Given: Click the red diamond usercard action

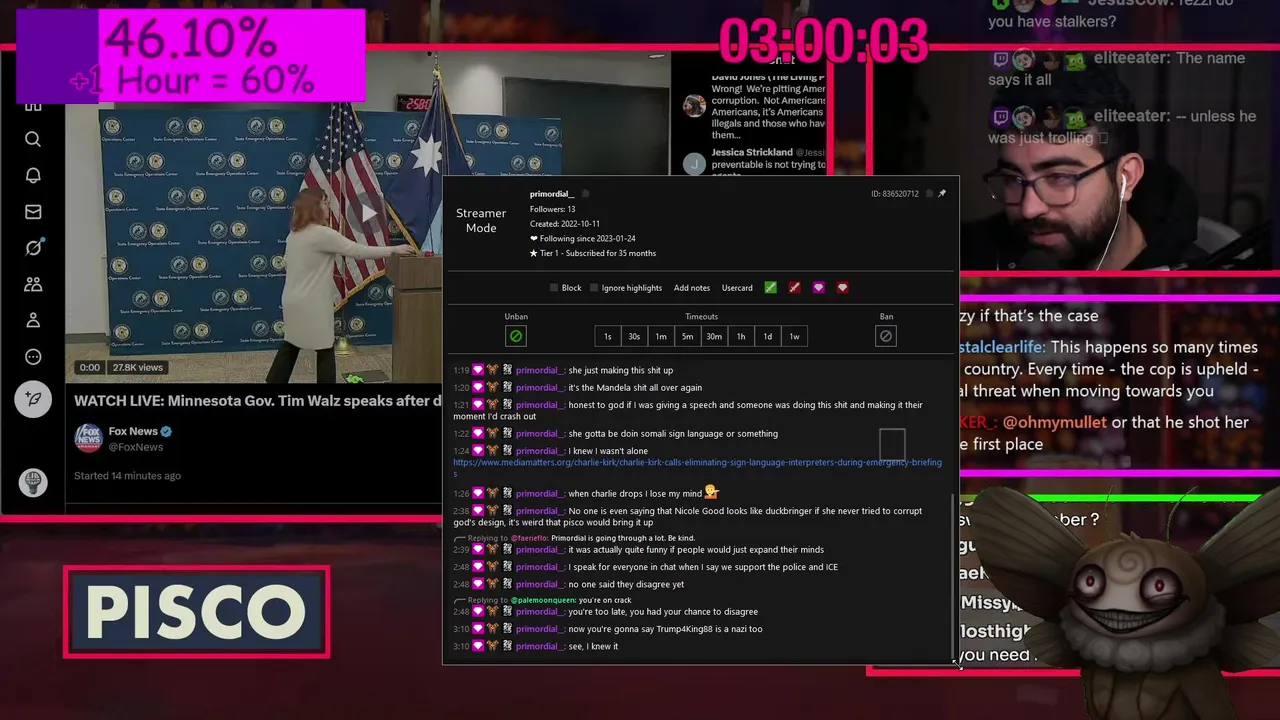Looking at the screenshot, I should click(843, 288).
